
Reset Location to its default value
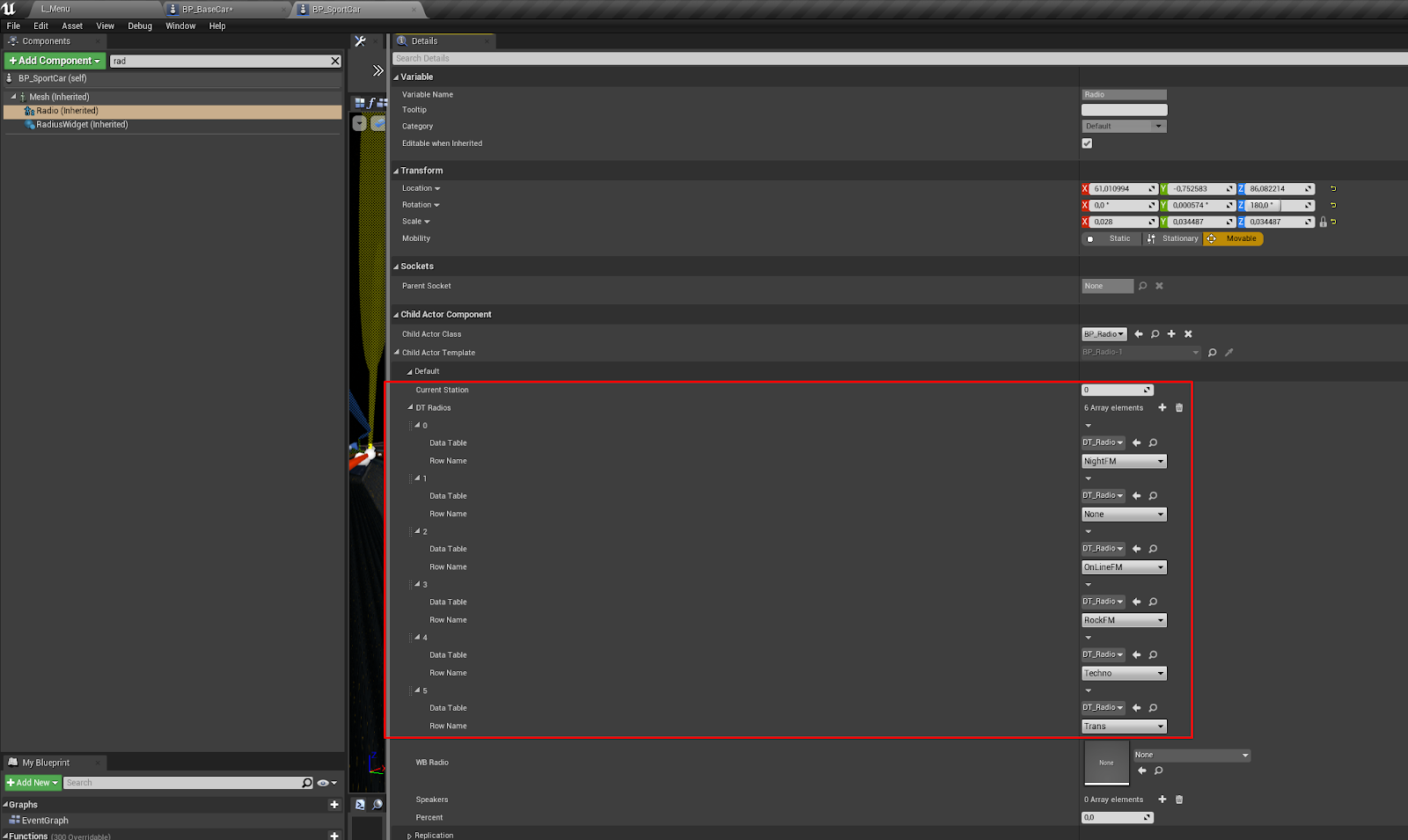point(1333,188)
